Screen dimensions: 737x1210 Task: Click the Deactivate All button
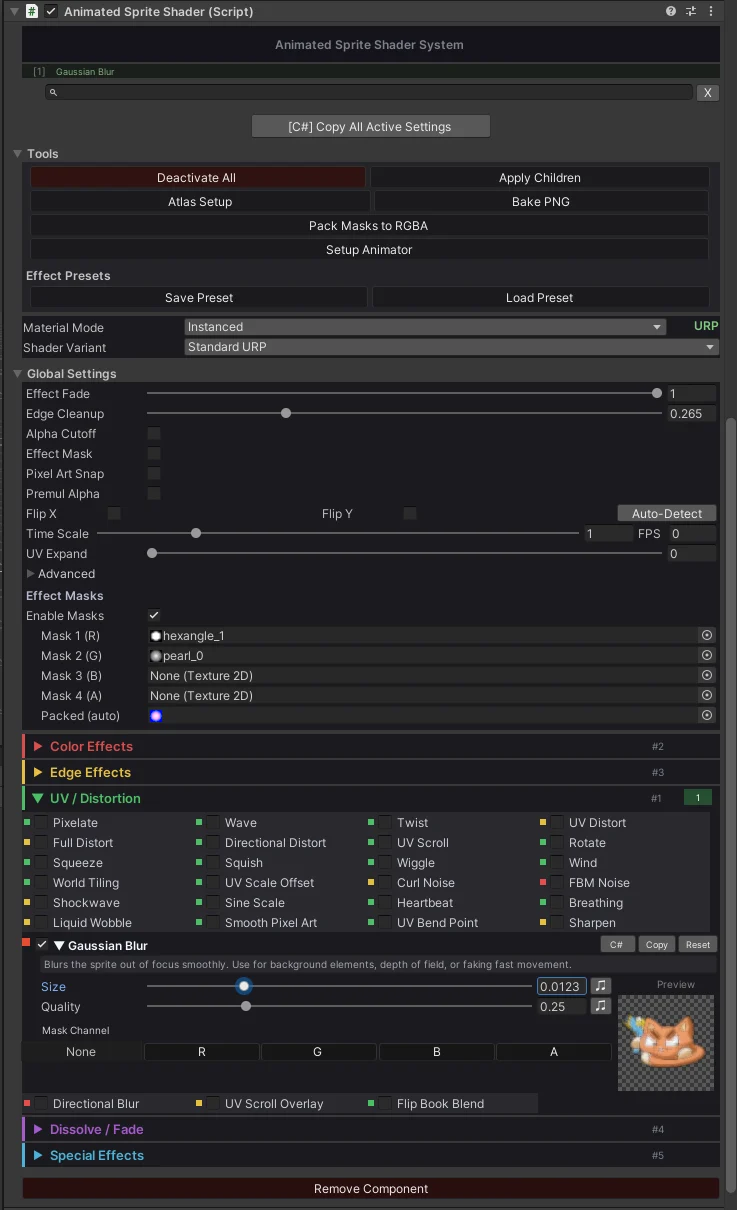197,177
